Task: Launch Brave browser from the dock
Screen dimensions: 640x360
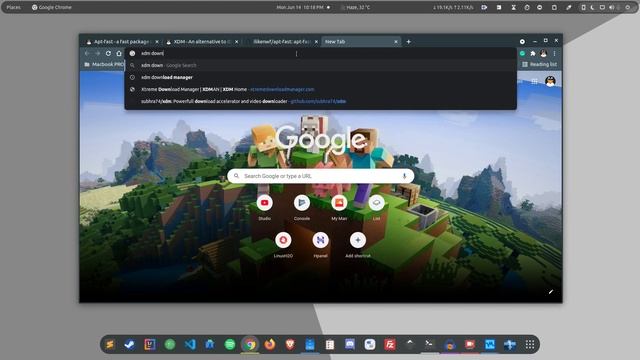Action: click(290, 344)
